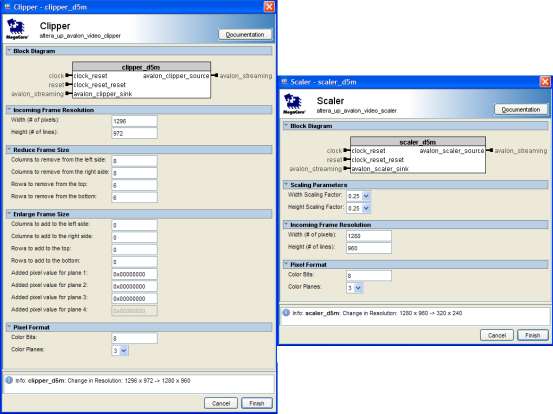Collapse Clipper Block Diagram section
553x414 pixels.
(9, 51)
